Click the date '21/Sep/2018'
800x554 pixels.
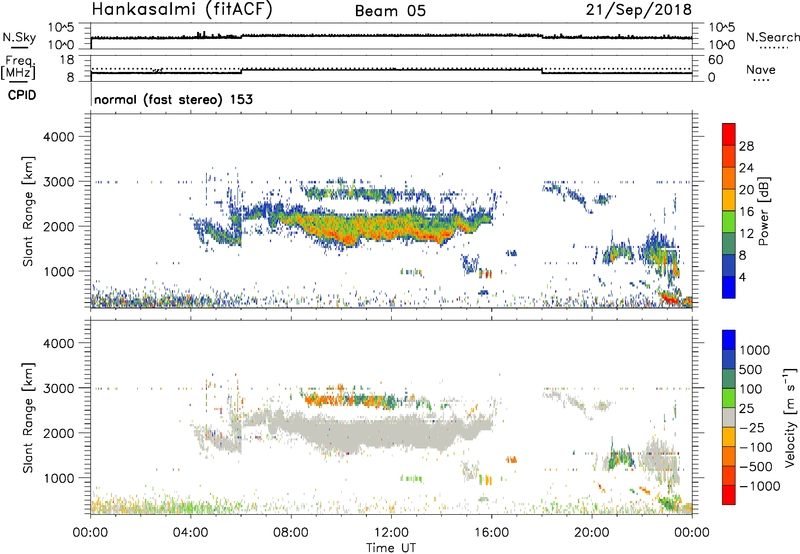coord(639,10)
